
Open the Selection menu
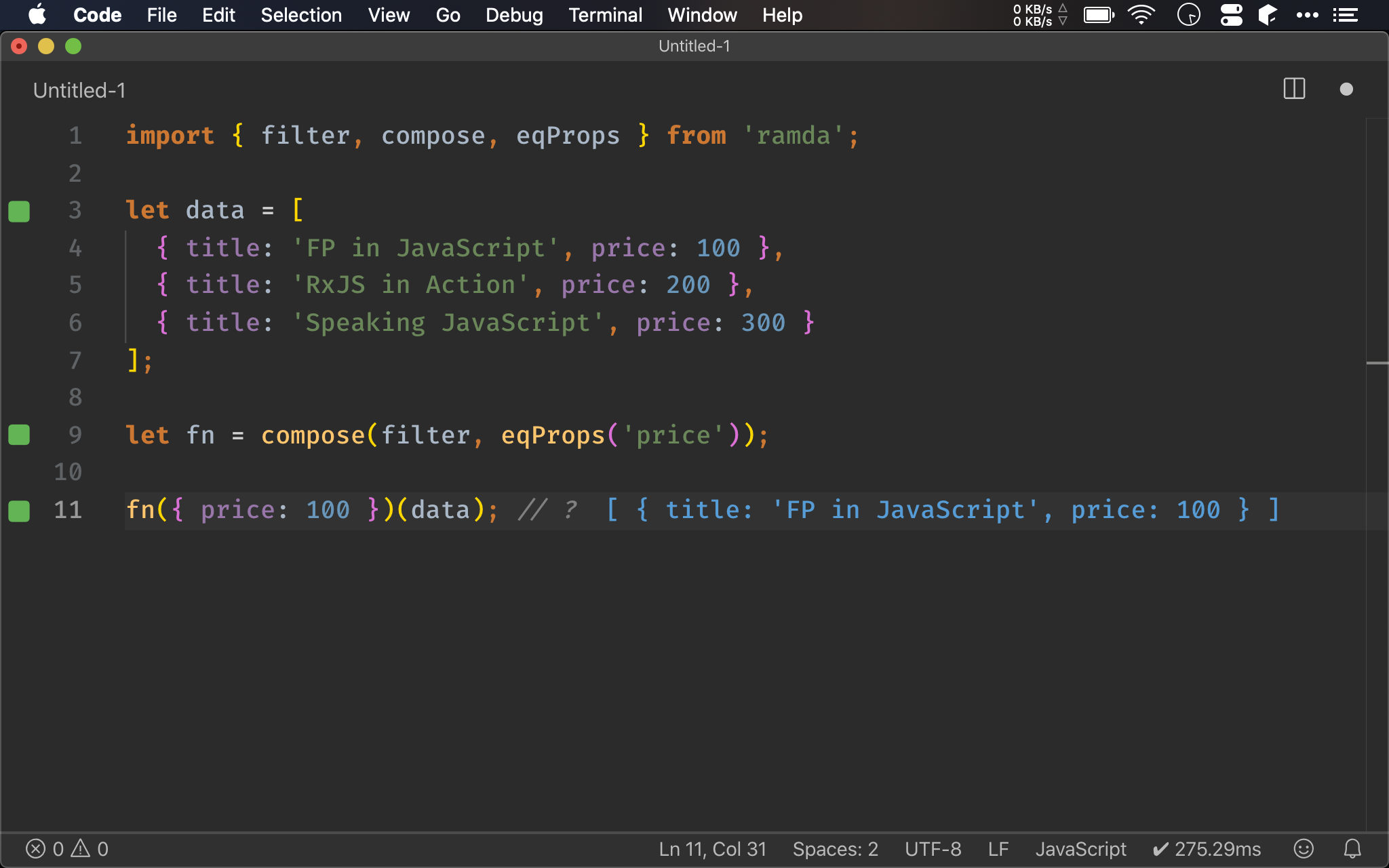301,15
